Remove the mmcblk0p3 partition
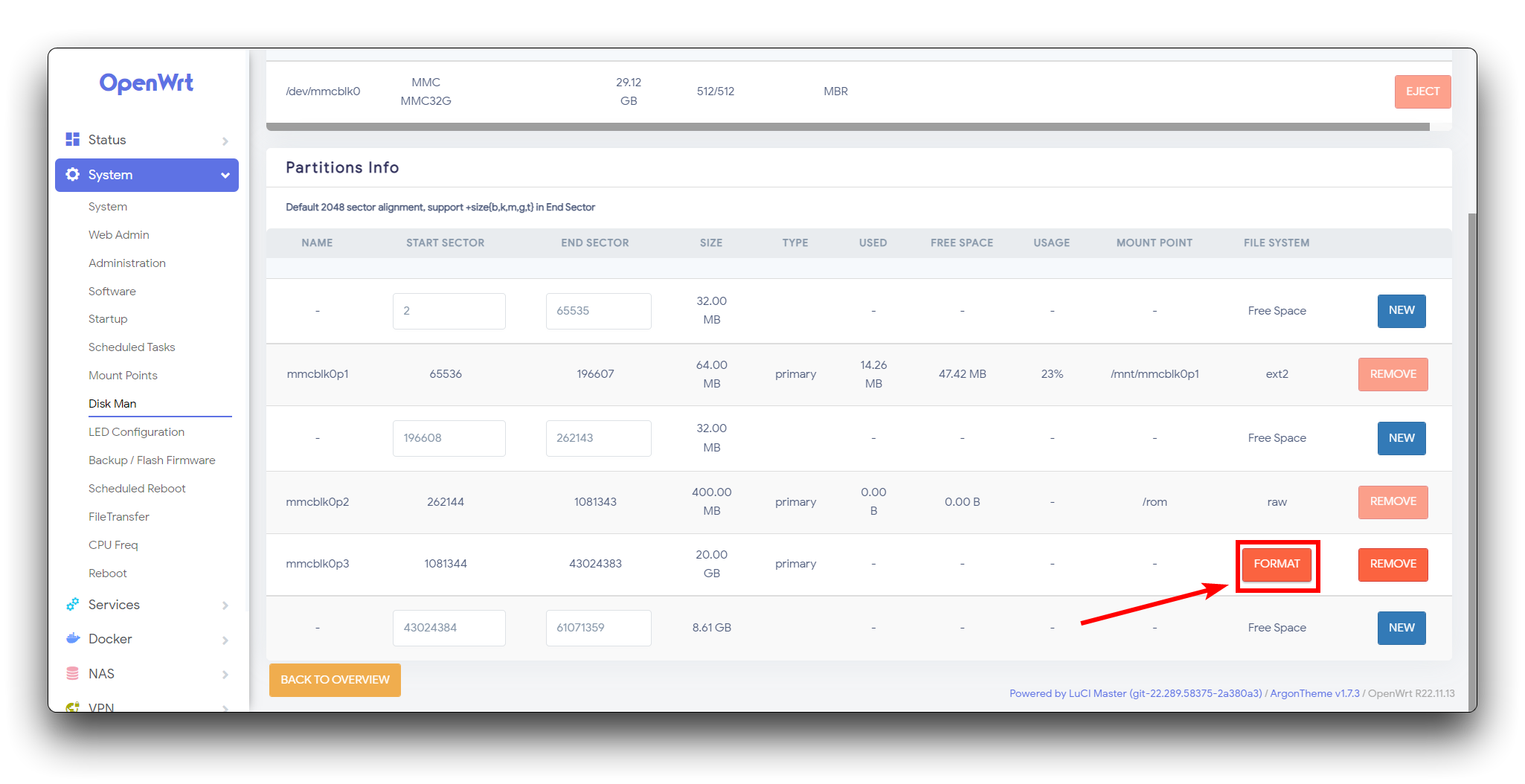 pyautogui.click(x=1393, y=565)
